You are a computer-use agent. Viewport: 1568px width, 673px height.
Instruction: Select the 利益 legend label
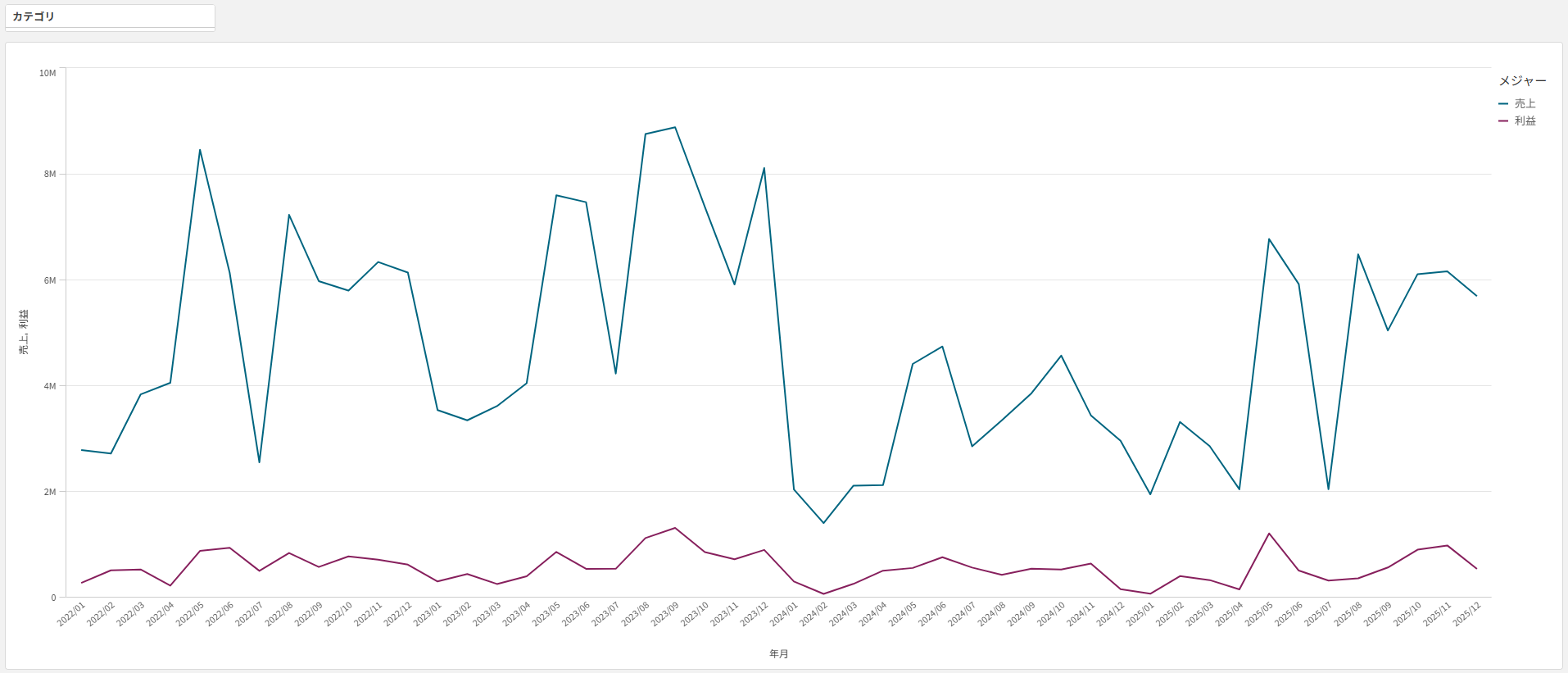pyautogui.click(x=1525, y=121)
